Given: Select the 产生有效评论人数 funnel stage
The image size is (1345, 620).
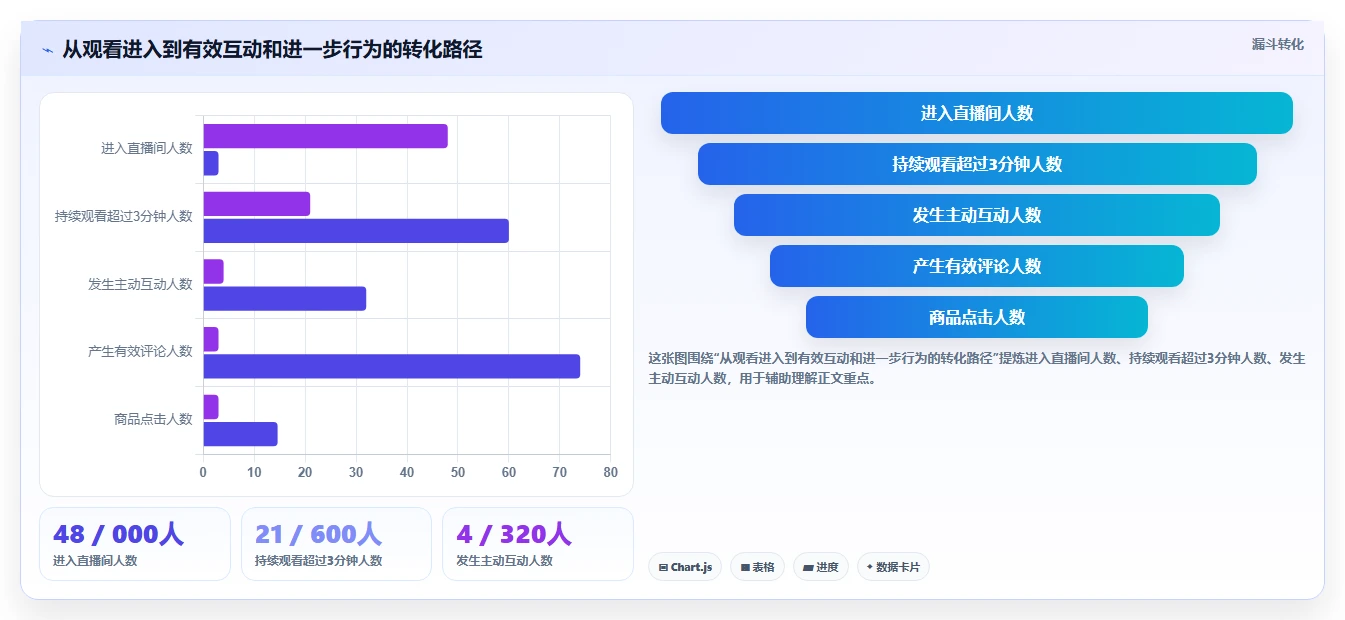Looking at the screenshot, I should click(x=977, y=266).
